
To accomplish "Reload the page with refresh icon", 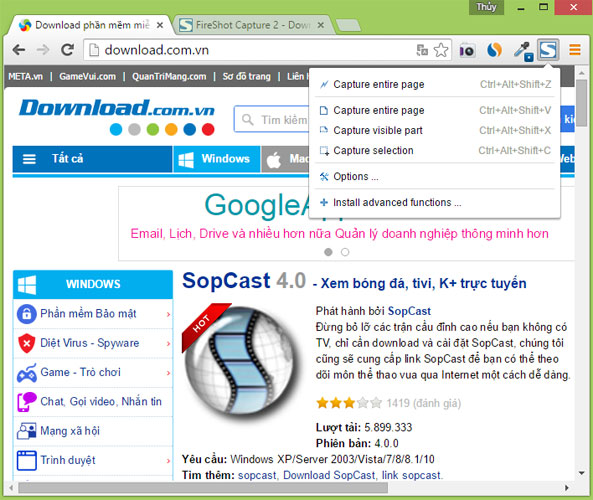I will 68,50.
